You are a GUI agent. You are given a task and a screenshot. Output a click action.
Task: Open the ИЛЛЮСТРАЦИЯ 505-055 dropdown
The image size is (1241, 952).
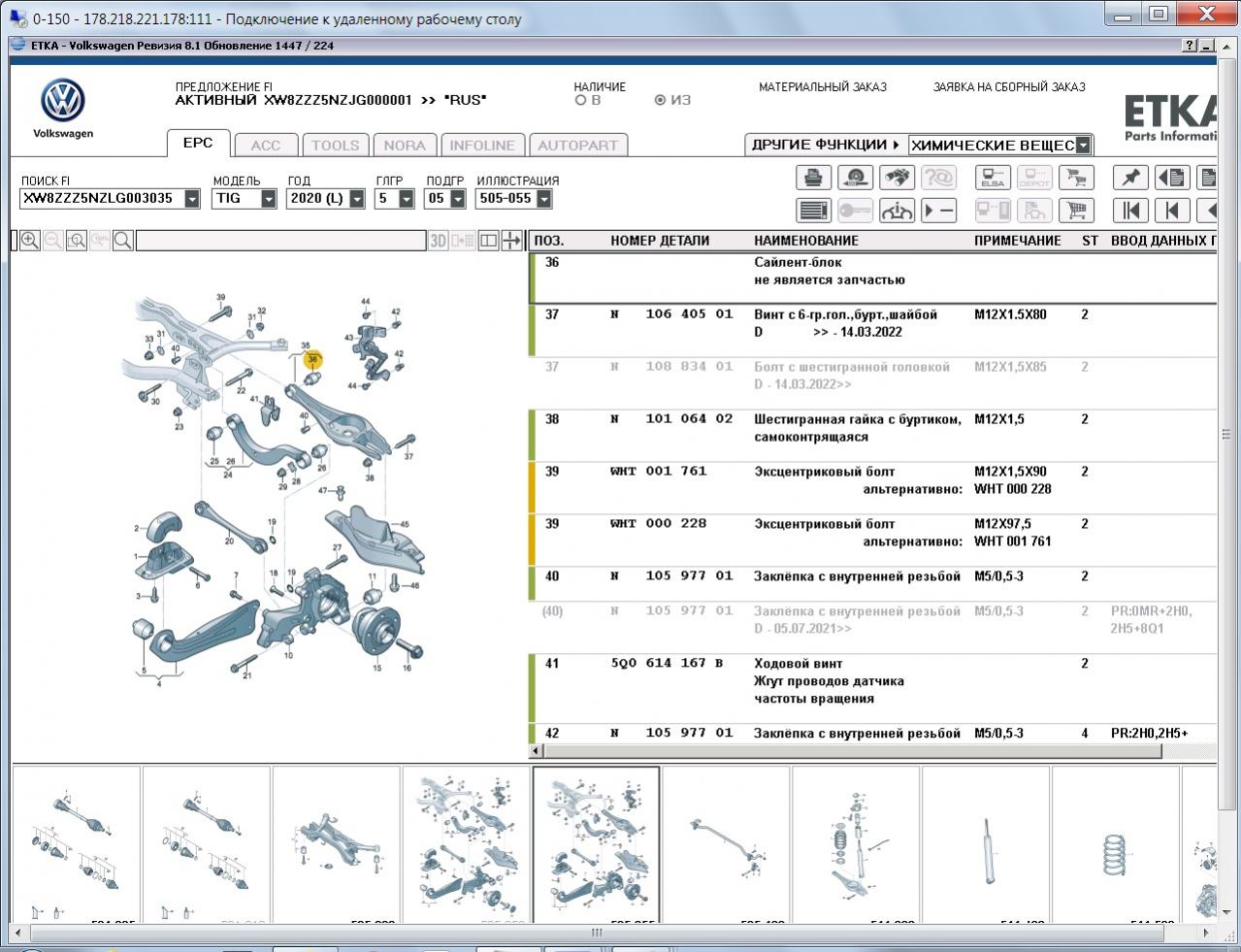[x=544, y=199]
